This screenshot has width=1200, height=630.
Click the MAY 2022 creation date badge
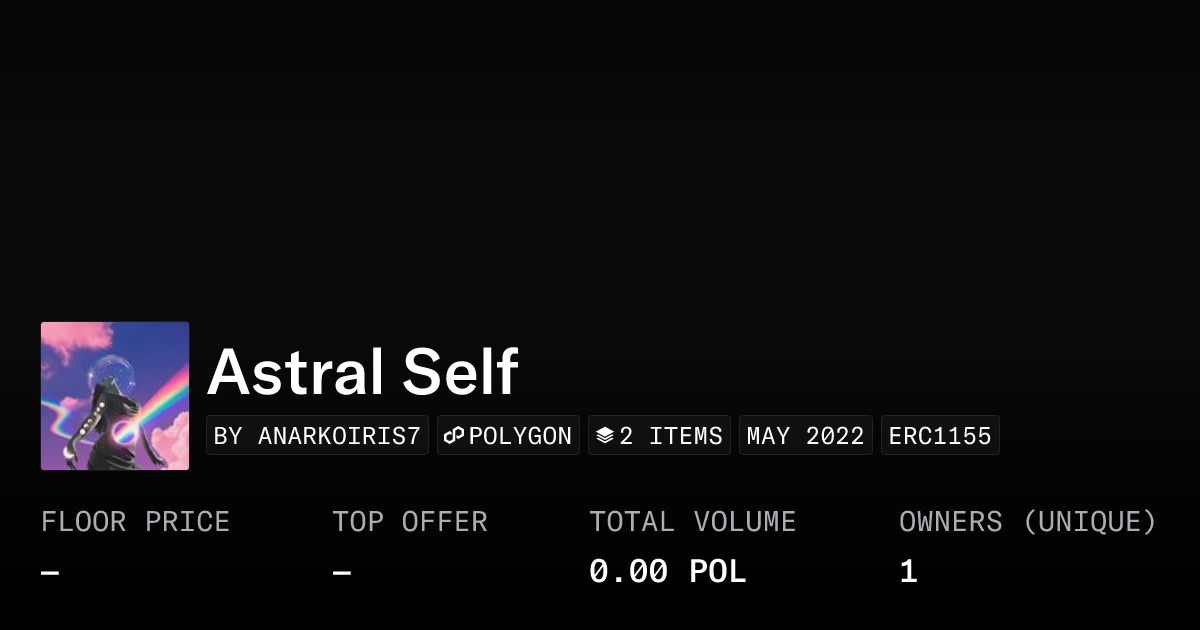pos(805,436)
